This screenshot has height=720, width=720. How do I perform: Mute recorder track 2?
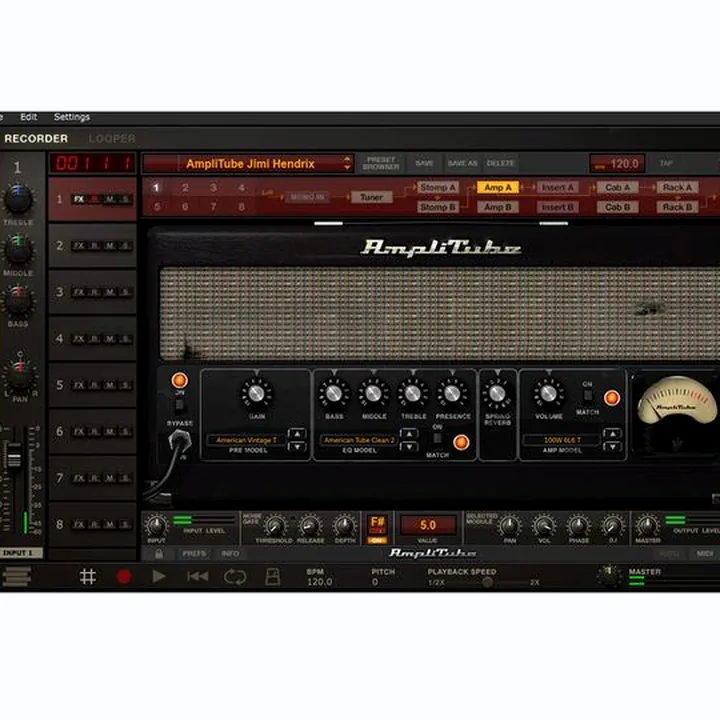pyautogui.click(x=110, y=246)
